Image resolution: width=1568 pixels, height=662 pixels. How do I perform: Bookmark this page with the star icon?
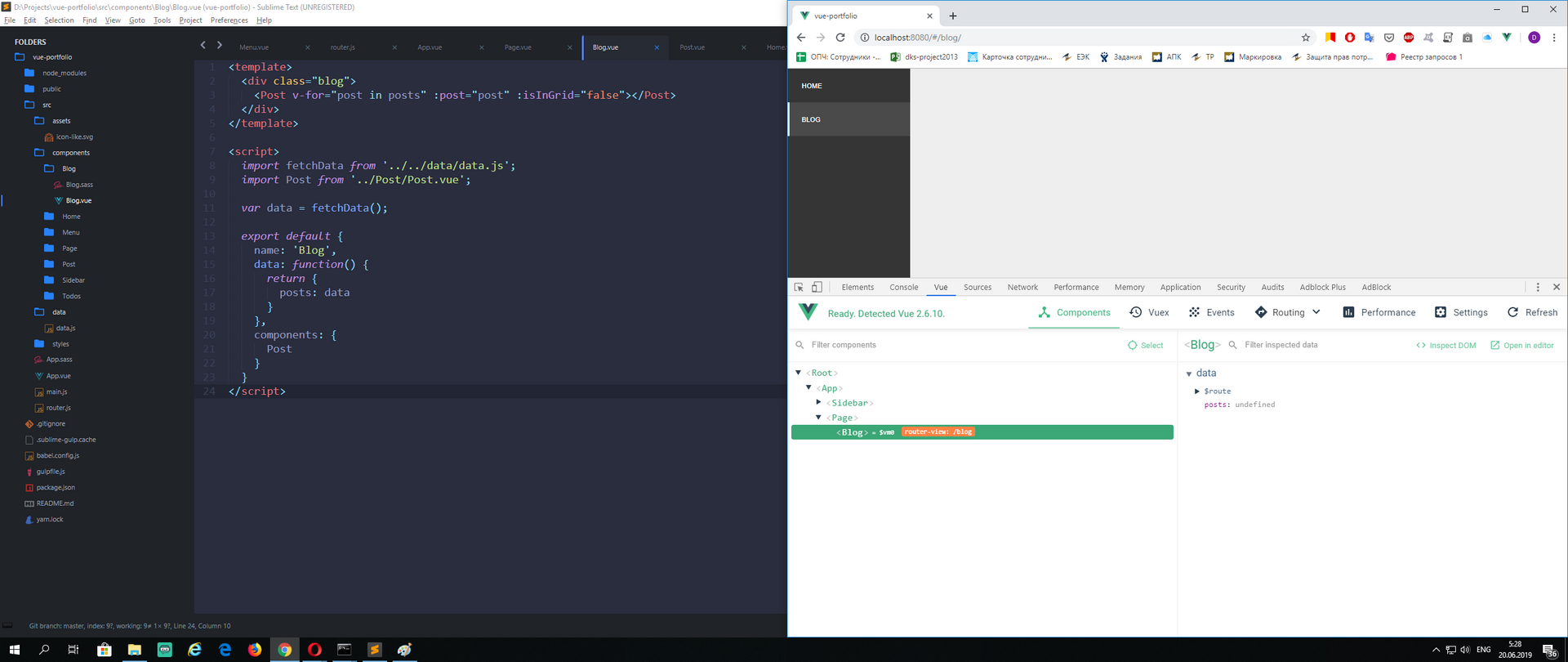1305,38
